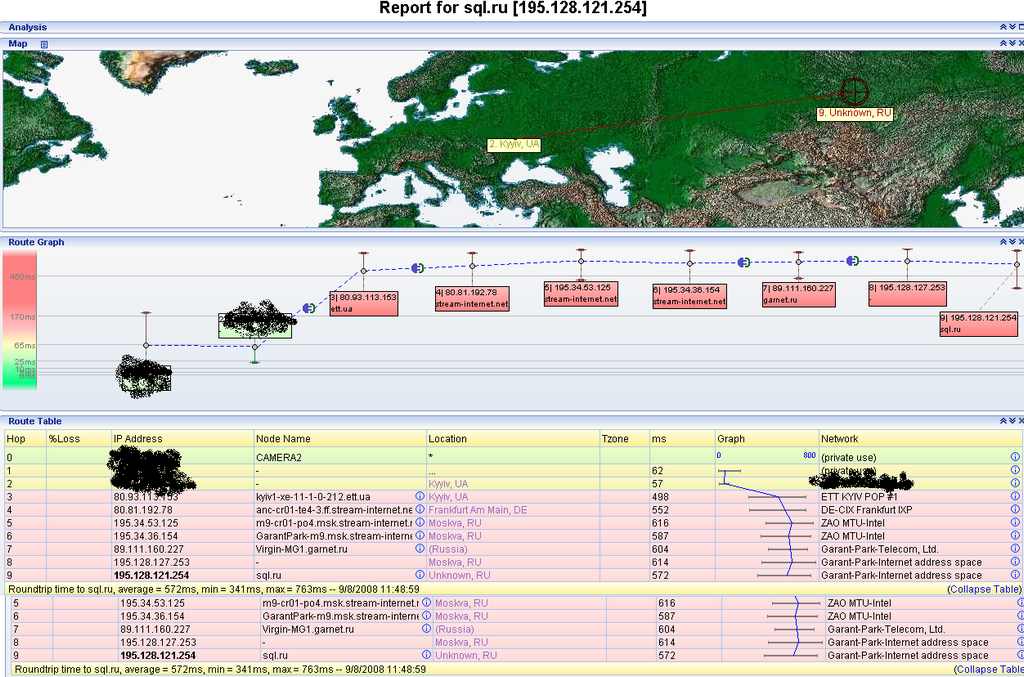Collapse the Map panel using its header arrows
1024x677 pixels.
click(1003, 44)
